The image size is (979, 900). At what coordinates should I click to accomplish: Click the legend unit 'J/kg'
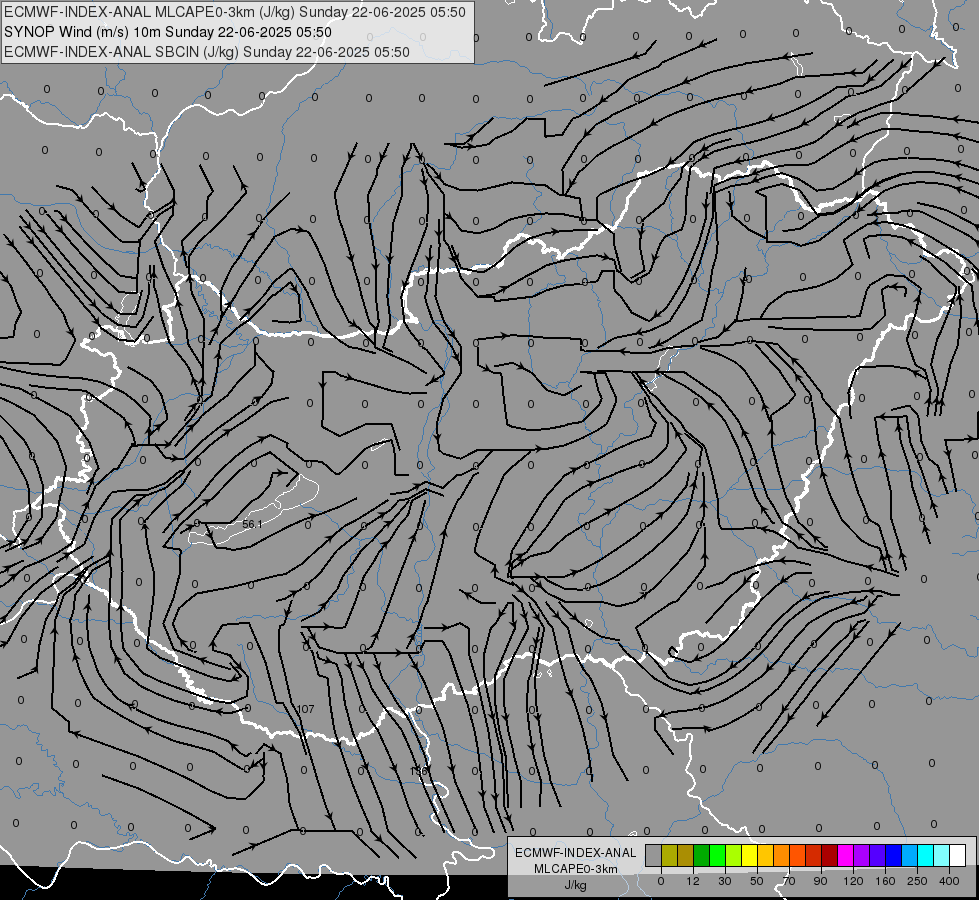[576, 885]
